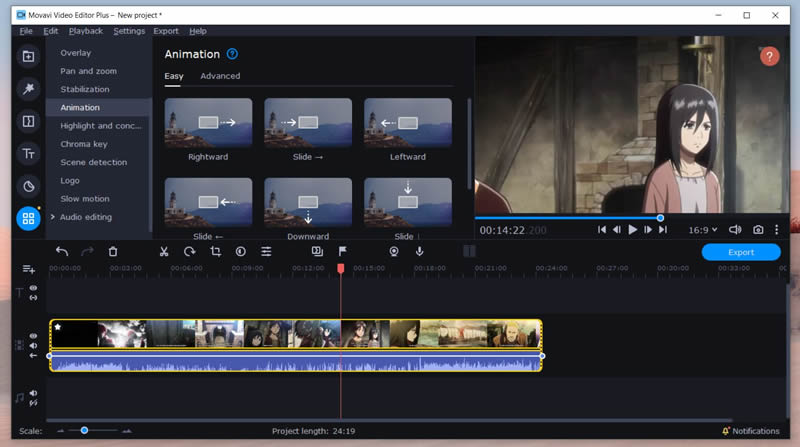Undo the last action
The image size is (800, 447).
62,251
